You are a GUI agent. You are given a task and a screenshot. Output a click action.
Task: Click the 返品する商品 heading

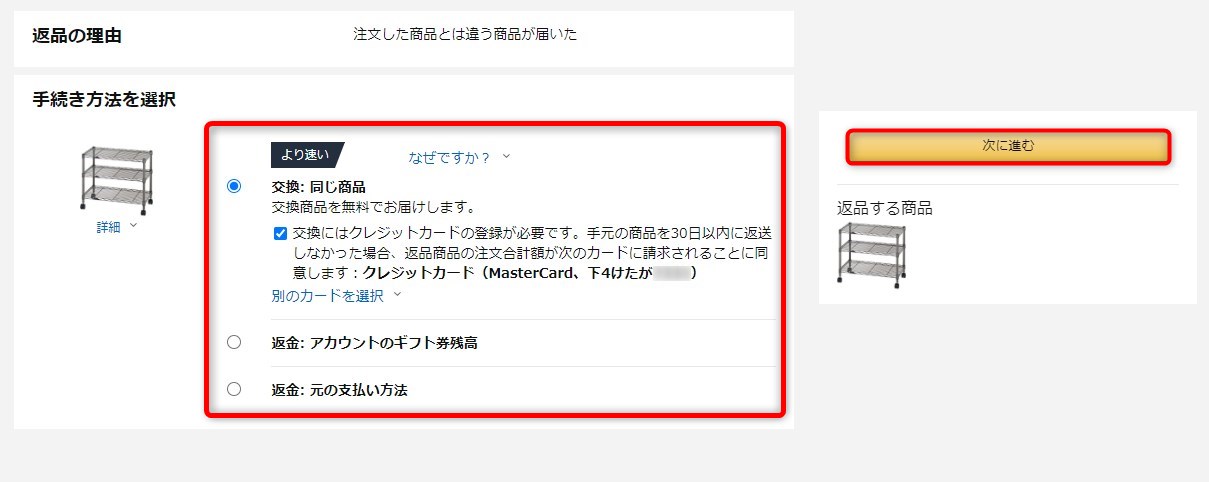click(x=885, y=208)
